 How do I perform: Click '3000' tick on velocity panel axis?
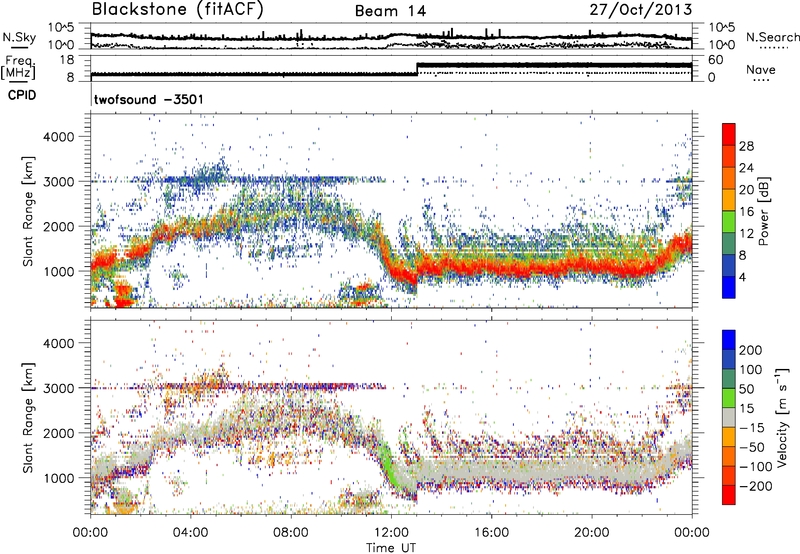(x=58, y=388)
